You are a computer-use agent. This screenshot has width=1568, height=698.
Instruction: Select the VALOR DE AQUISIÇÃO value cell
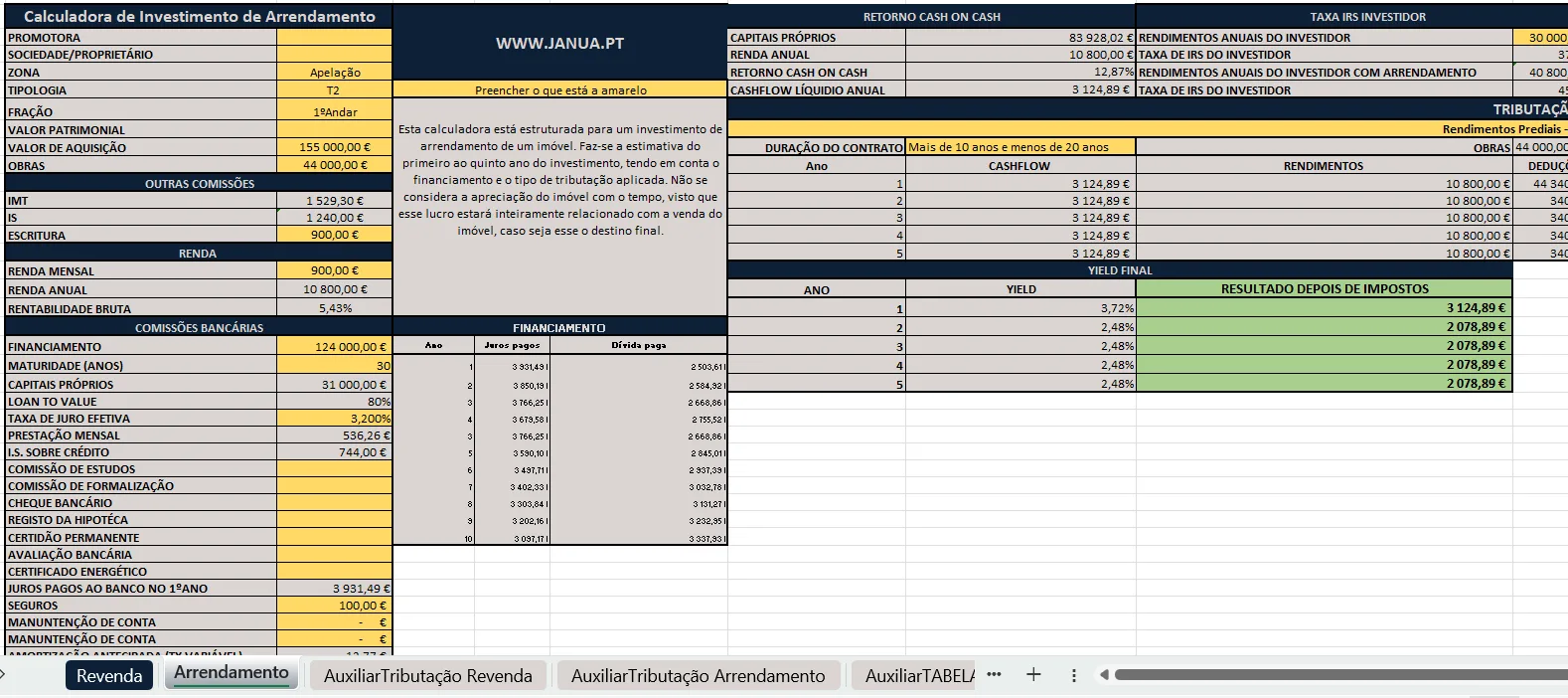click(335, 147)
